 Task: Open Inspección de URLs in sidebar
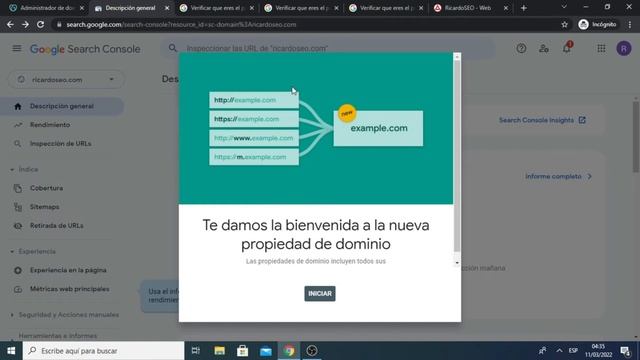tap(60, 144)
